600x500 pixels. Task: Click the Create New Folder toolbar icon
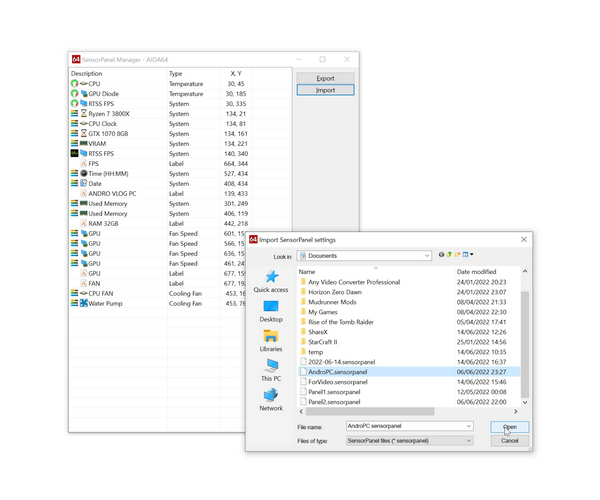click(x=458, y=255)
